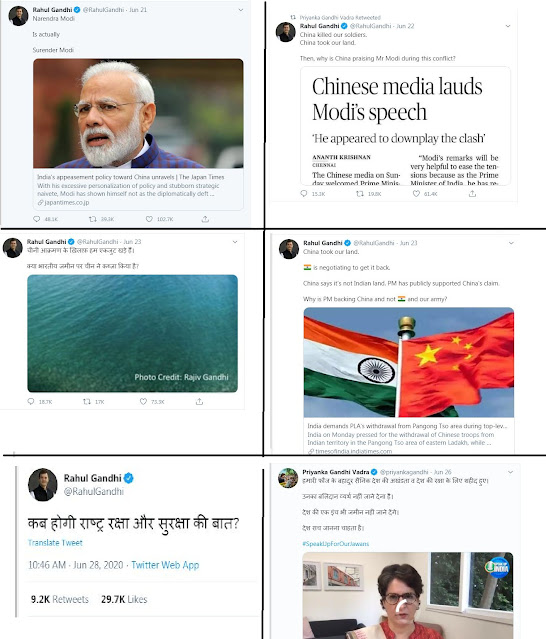Like the Surender Modi tweet
This screenshot has height=639, width=546.
[x=149, y=219]
